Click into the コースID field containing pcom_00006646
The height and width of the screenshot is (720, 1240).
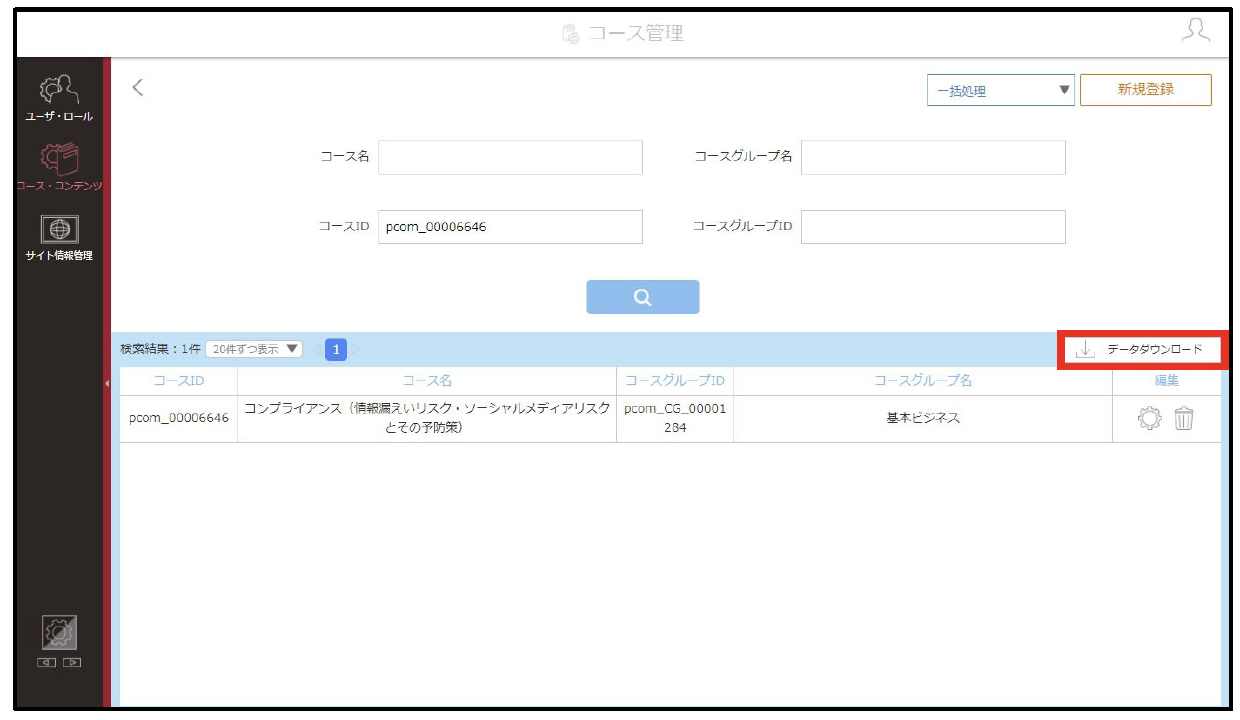510,227
